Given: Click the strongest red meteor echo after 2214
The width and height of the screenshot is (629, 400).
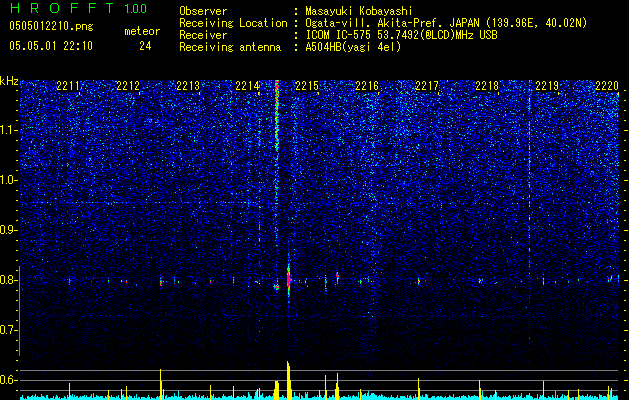Looking at the screenshot, I should pyautogui.click(x=288, y=279).
